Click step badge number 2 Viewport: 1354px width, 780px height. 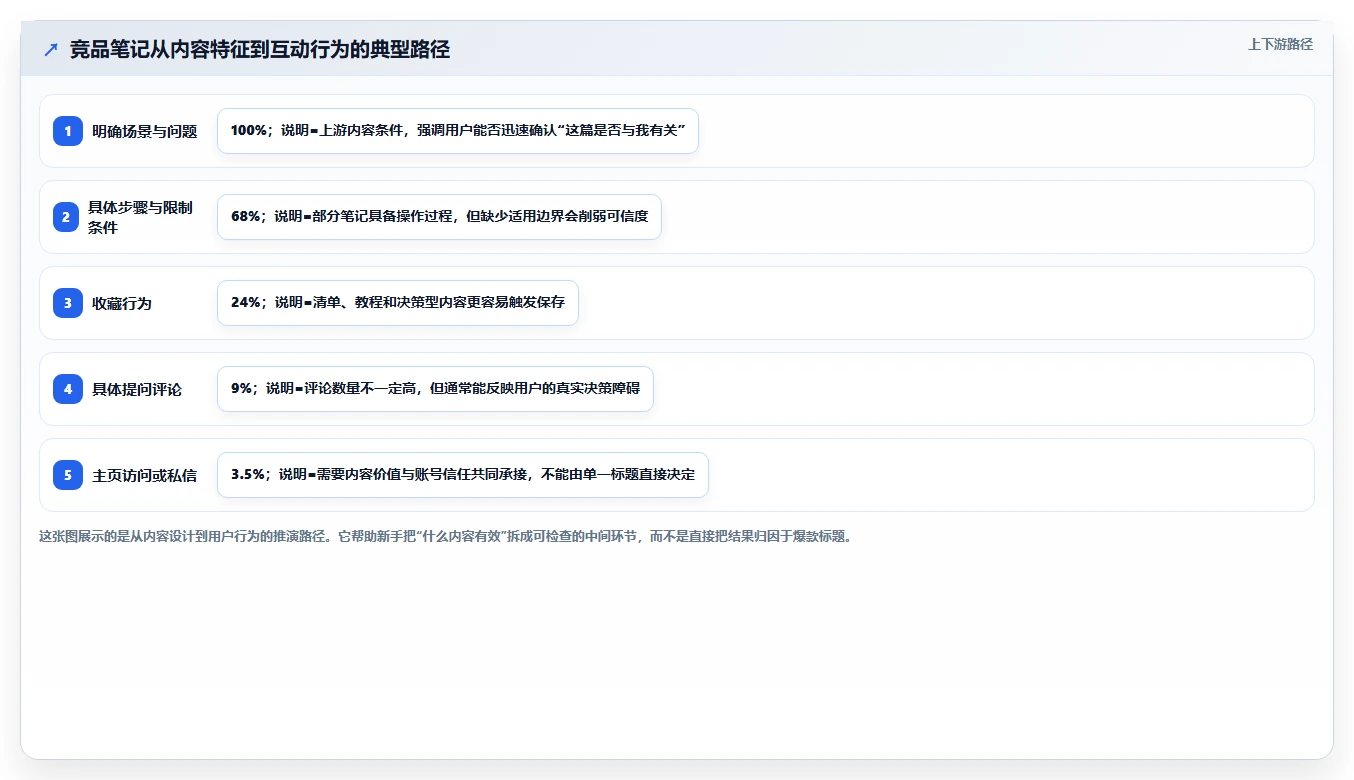(x=68, y=217)
